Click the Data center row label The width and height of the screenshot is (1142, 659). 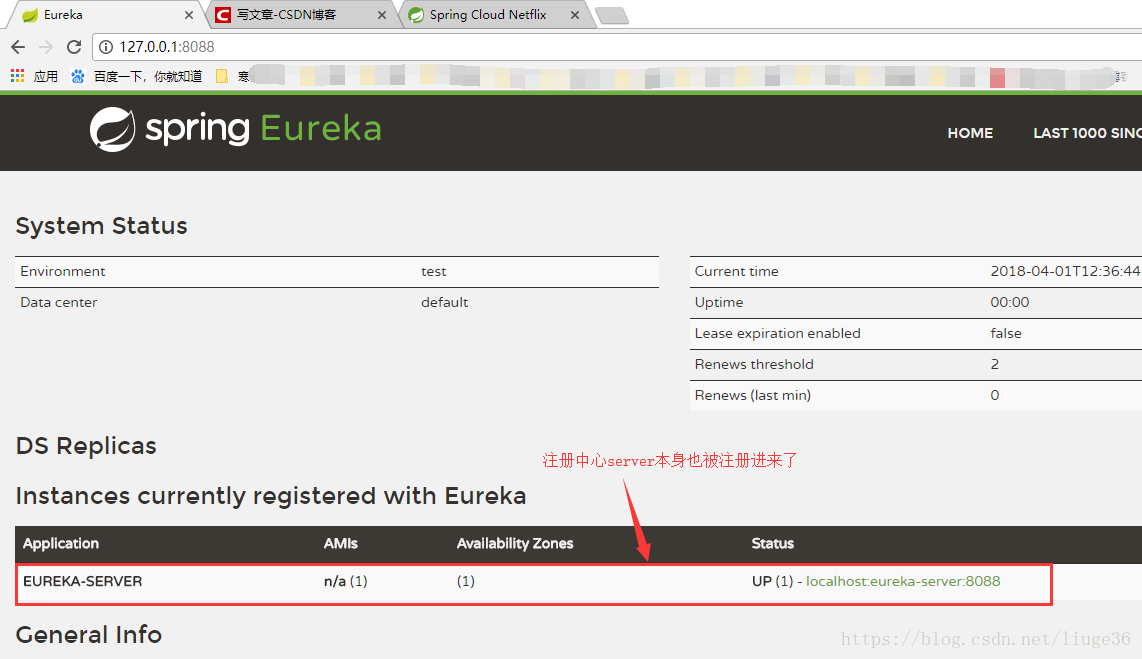pyautogui.click(x=58, y=302)
